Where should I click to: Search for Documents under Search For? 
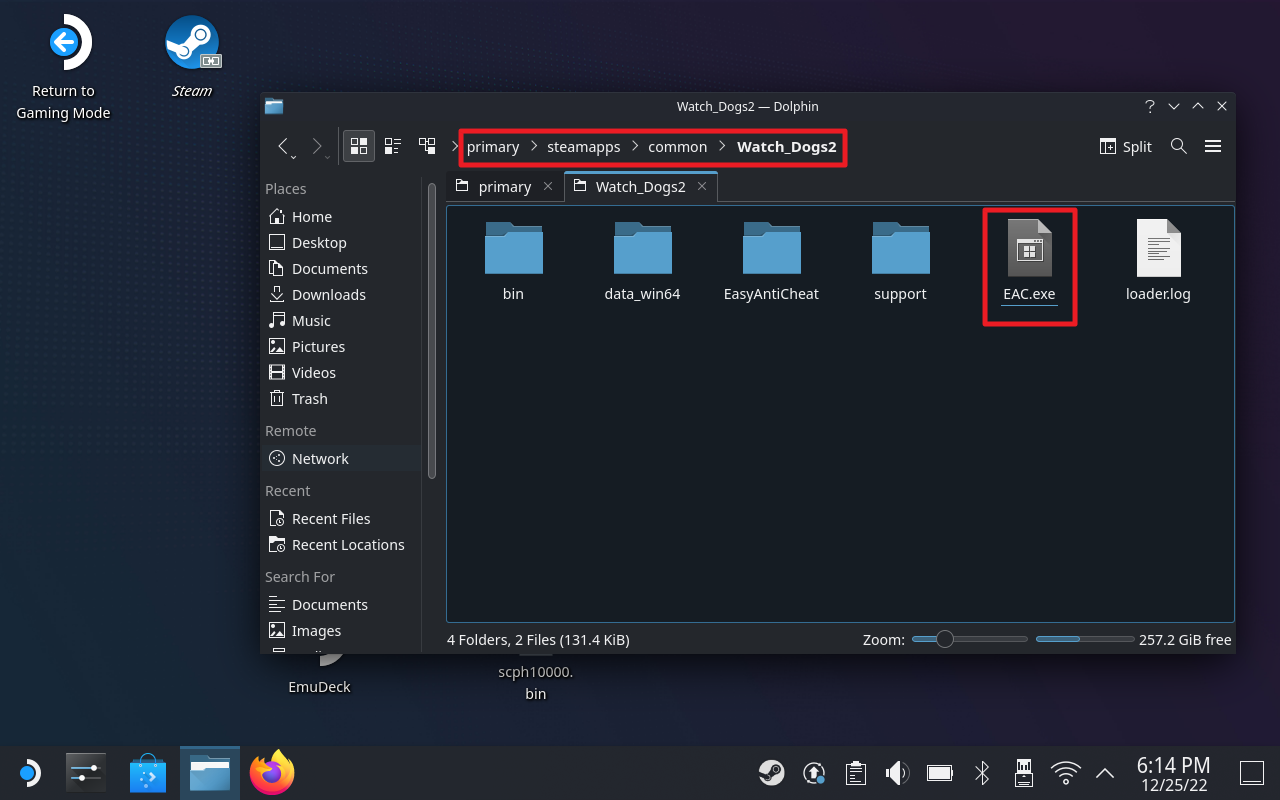[x=341, y=605]
